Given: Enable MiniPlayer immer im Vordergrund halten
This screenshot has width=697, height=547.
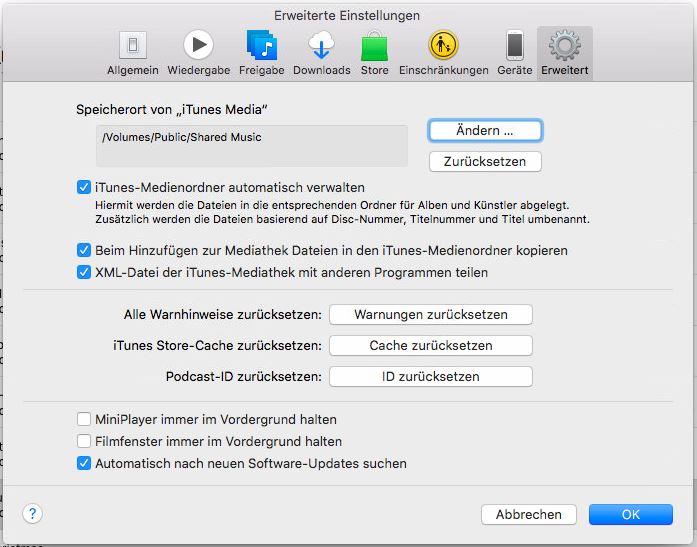Looking at the screenshot, I should (x=84, y=419).
